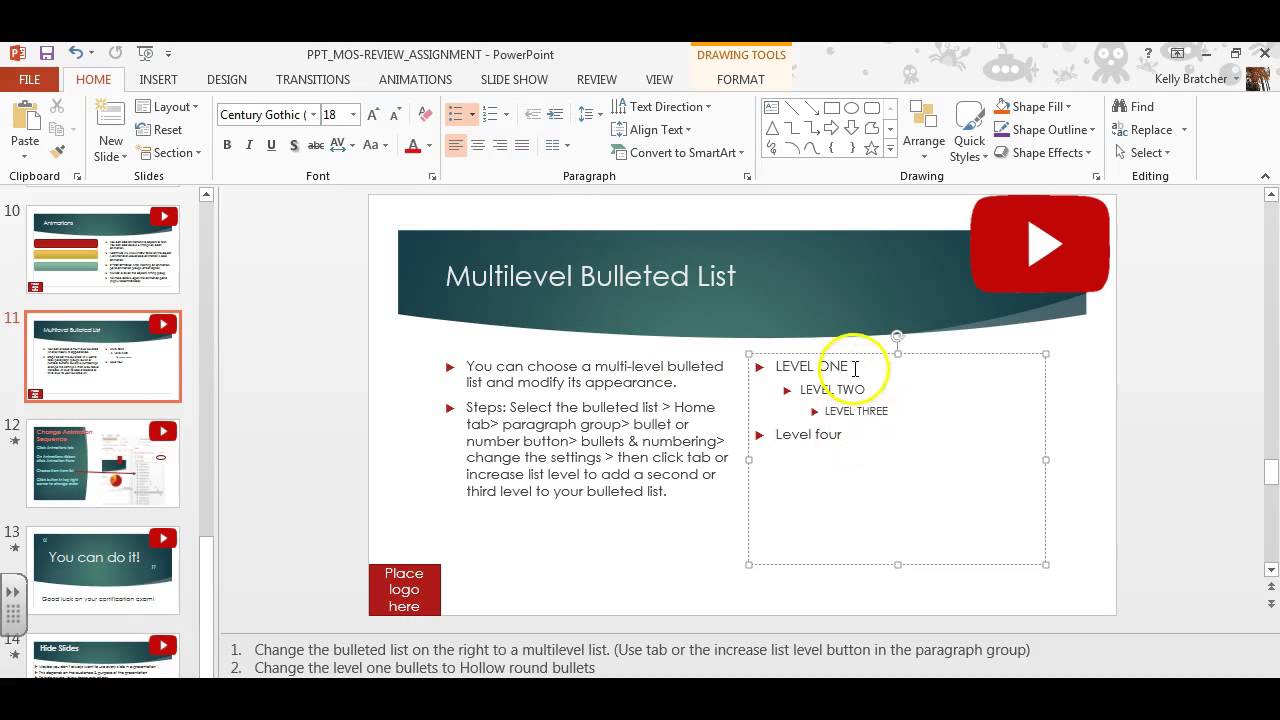1280x720 pixels.
Task: Expand the font size 18 list
Action: click(x=353, y=115)
